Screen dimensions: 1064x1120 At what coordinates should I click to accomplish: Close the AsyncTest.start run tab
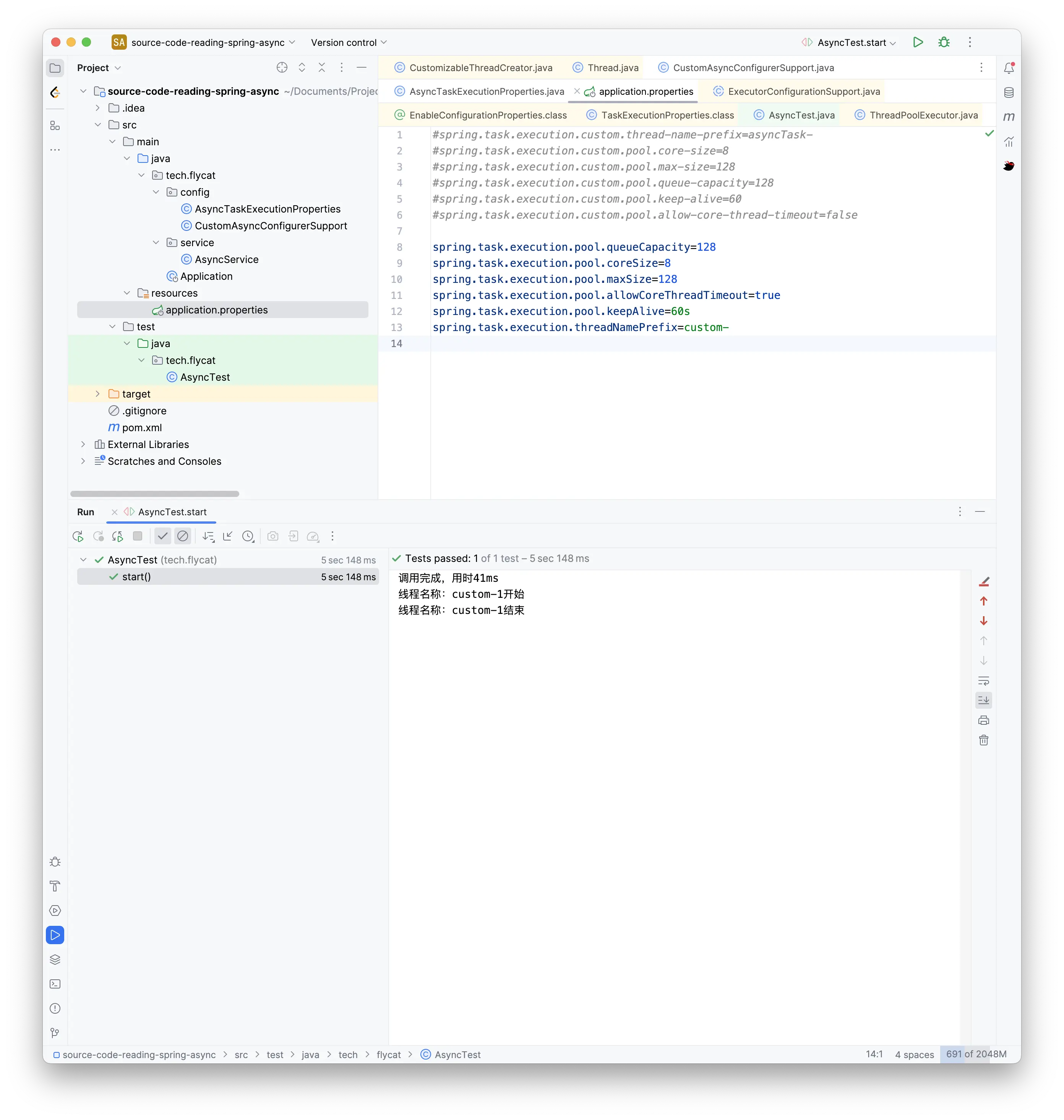click(115, 512)
